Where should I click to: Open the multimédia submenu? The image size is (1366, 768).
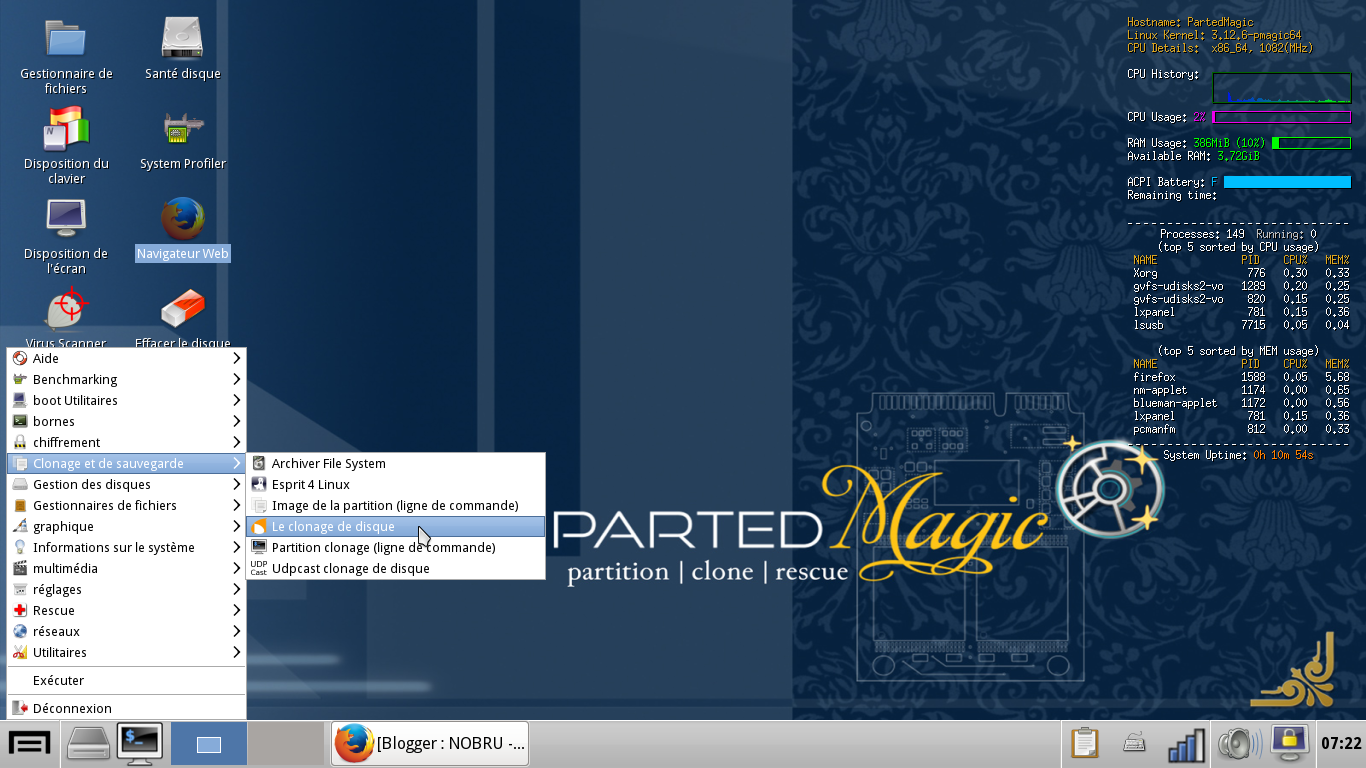tap(126, 568)
